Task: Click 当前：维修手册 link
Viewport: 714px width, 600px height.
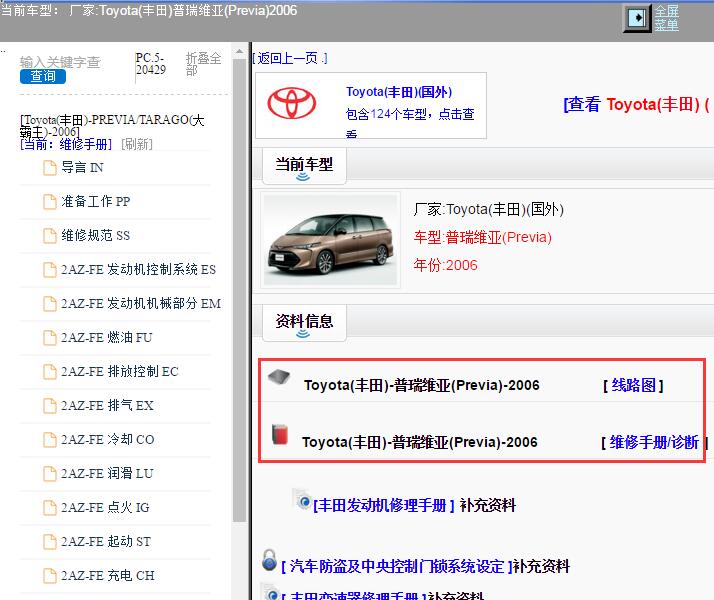Action: 66,144
